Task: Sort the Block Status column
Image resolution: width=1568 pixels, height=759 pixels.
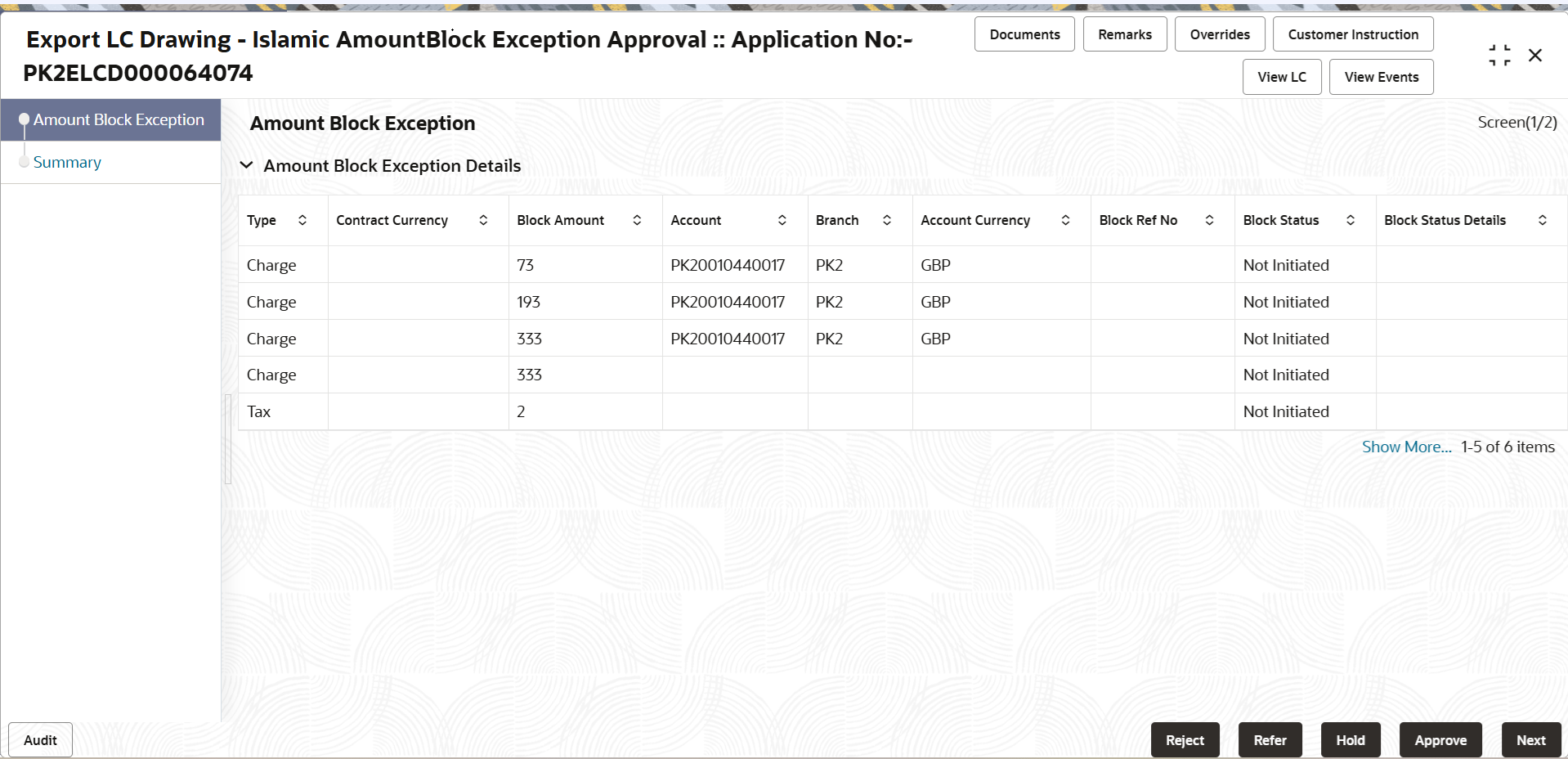Action: 1350,220
